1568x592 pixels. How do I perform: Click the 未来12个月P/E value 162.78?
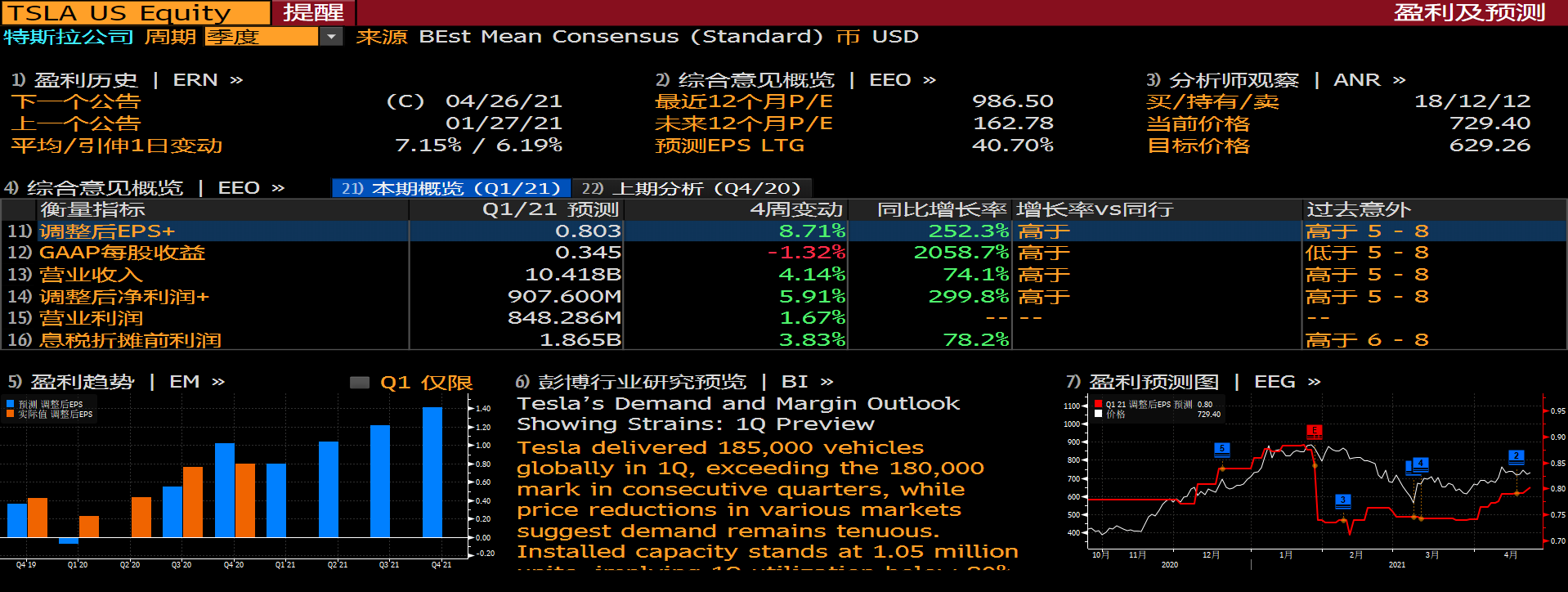coord(1013,123)
